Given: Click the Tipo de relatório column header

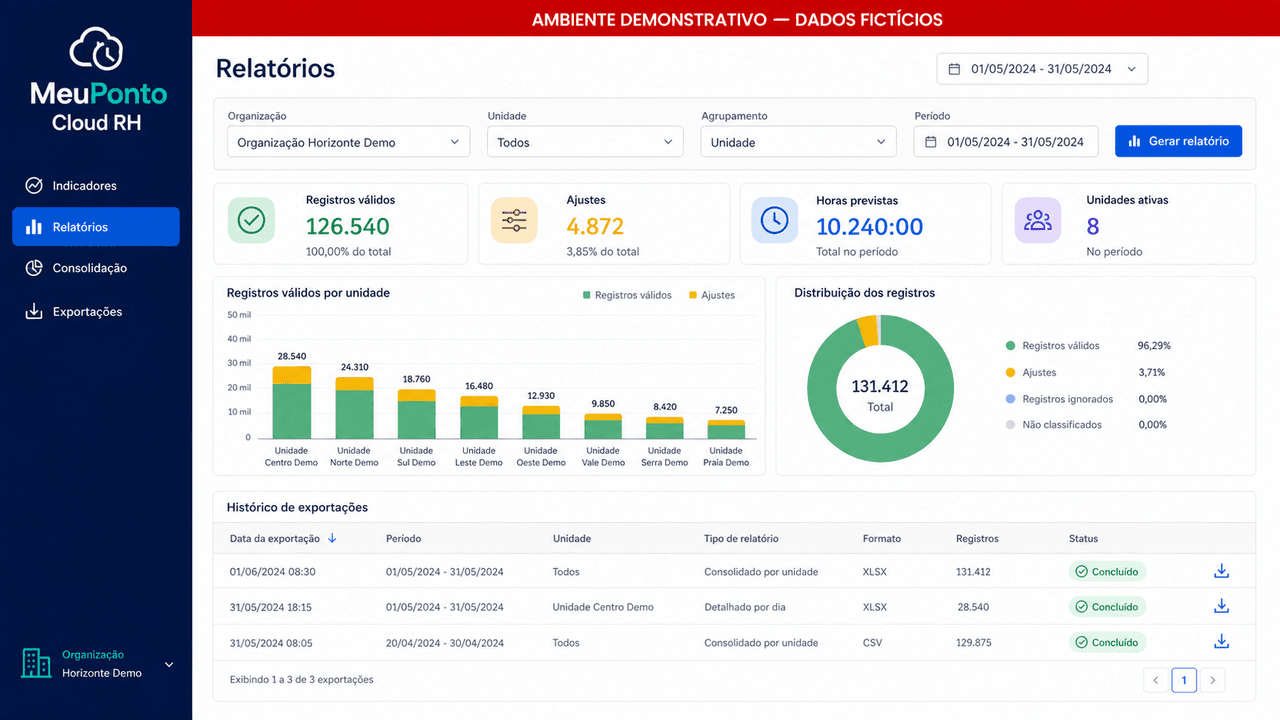Looking at the screenshot, I should [x=741, y=538].
